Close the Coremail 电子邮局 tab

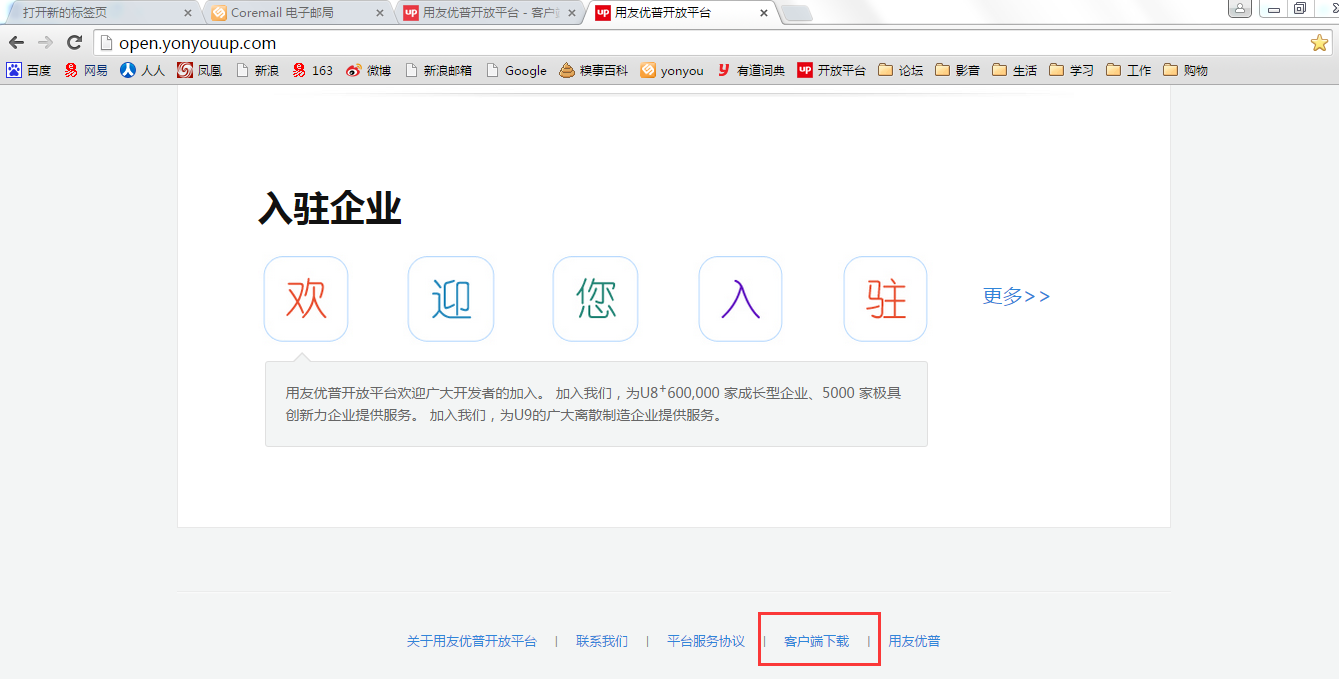click(380, 13)
